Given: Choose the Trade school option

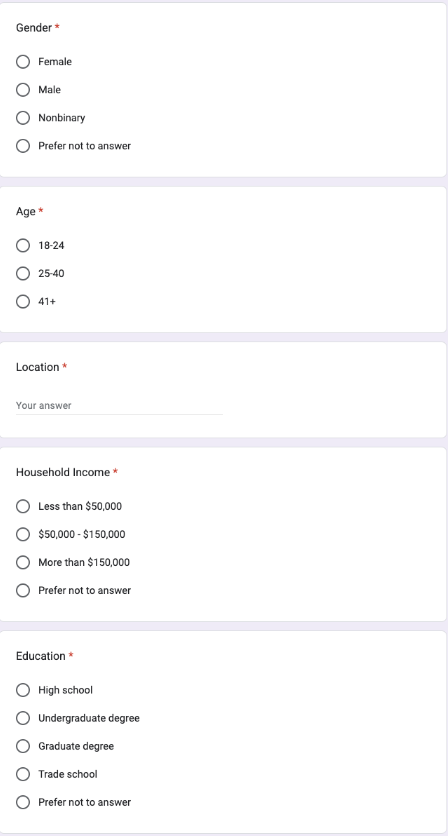Looking at the screenshot, I should [23, 774].
